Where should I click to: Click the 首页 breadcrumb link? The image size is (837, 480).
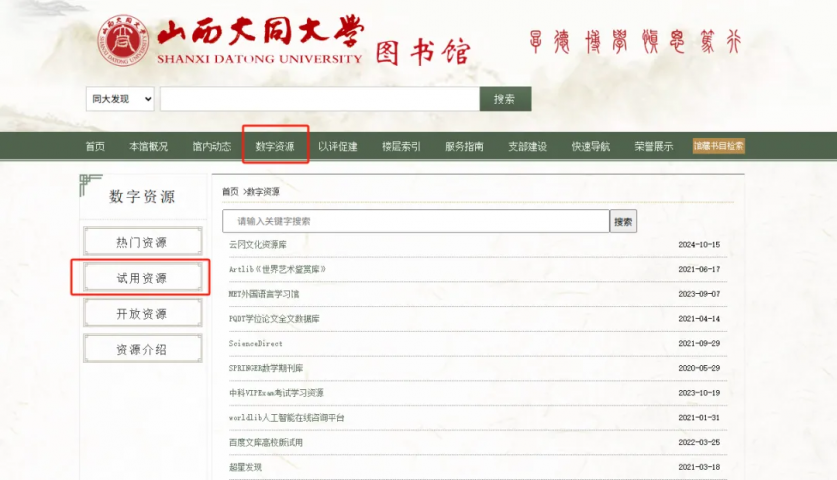tap(230, 191)
